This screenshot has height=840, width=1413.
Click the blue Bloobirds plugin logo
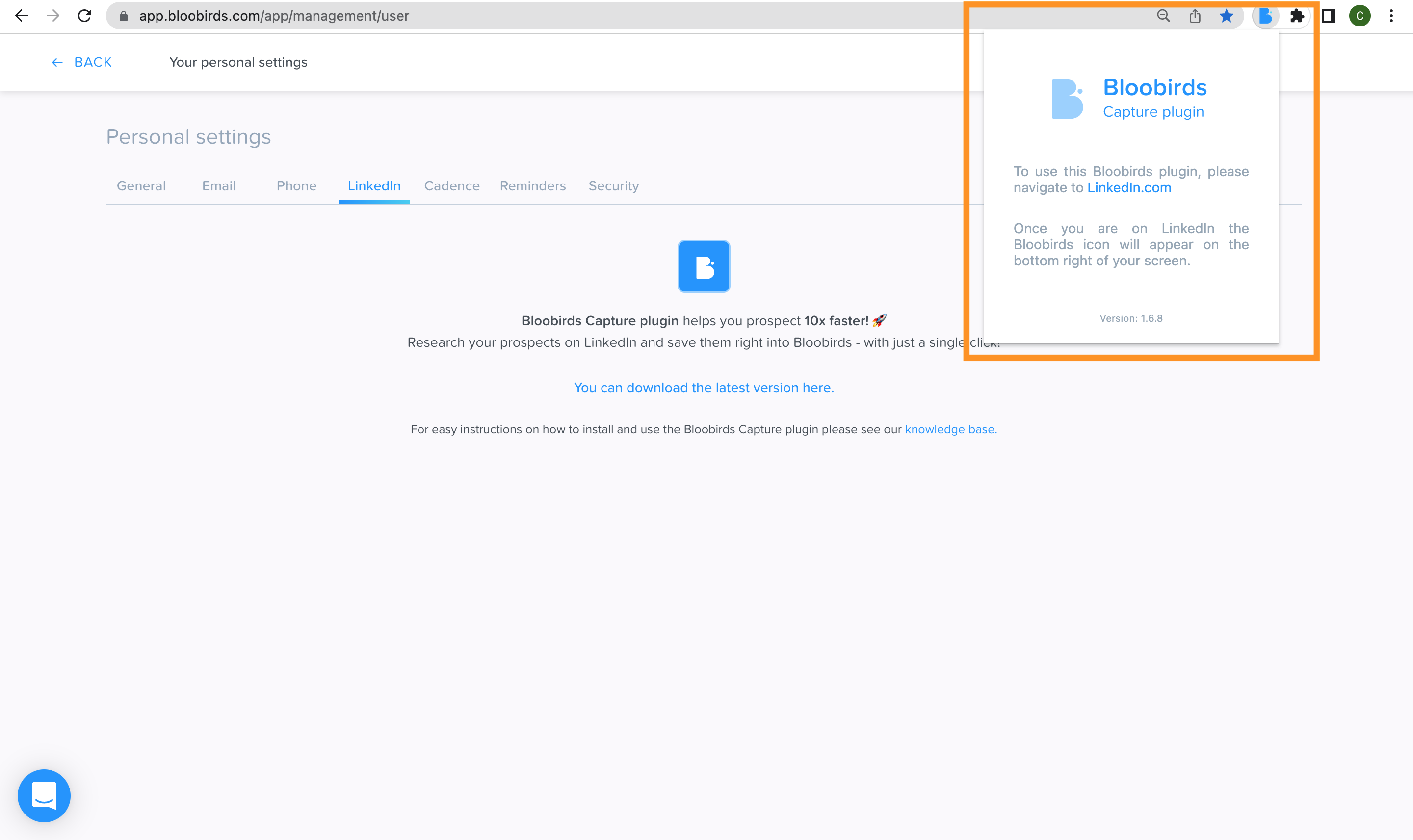click(704, 266)
